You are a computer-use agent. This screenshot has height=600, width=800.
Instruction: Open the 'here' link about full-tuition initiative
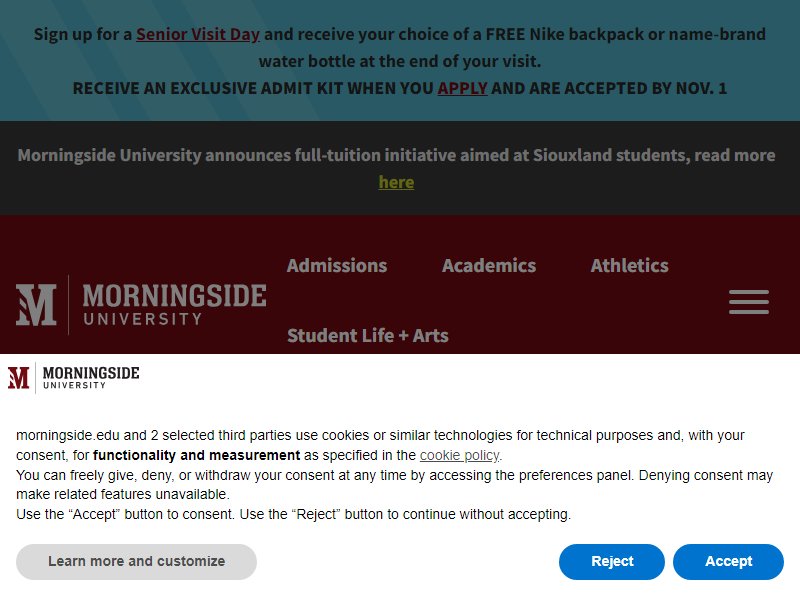tap(396, 182)
